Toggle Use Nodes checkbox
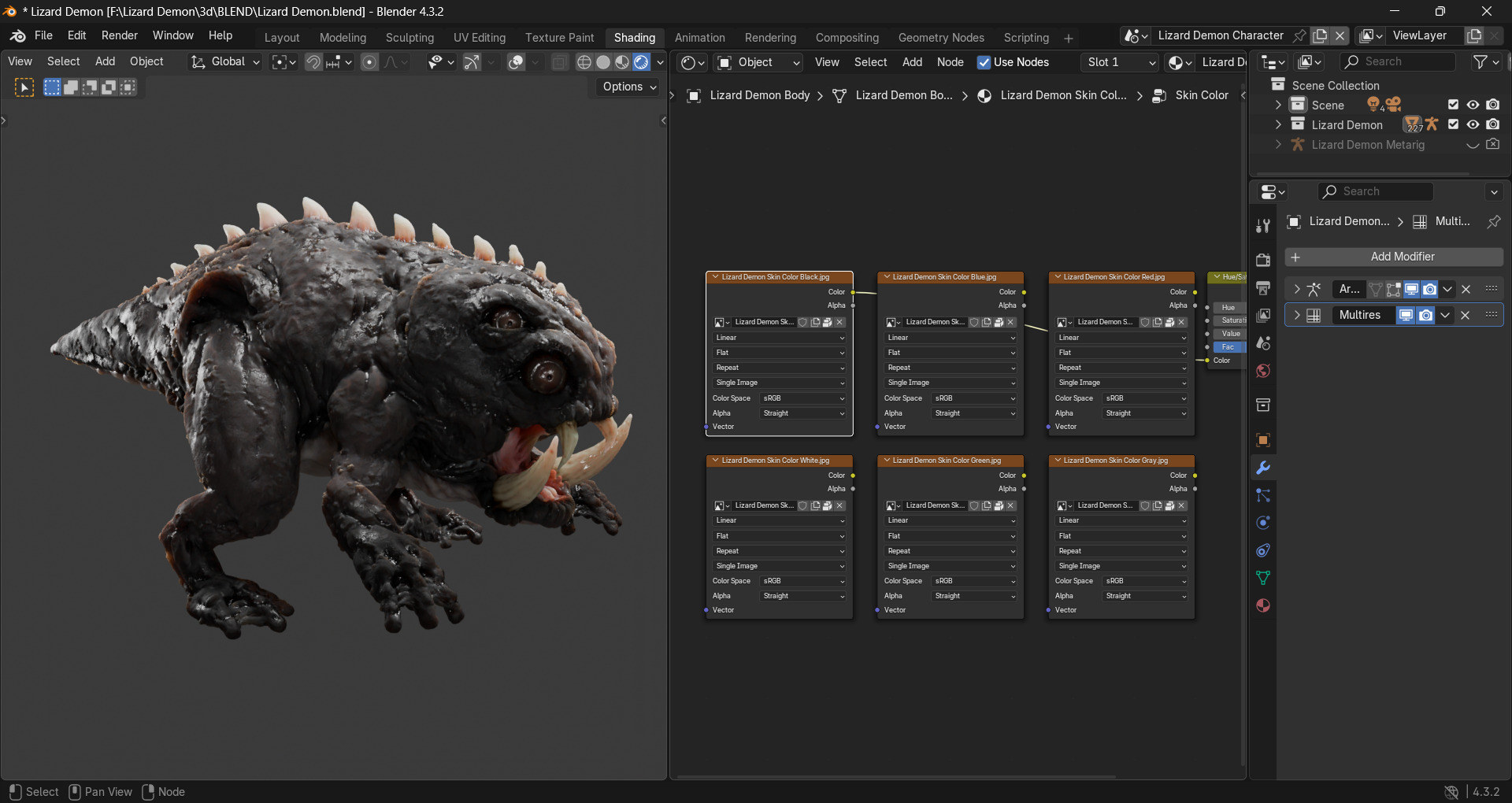The width and height of the screenshot is (1512, 803). [x=984, y=62]
